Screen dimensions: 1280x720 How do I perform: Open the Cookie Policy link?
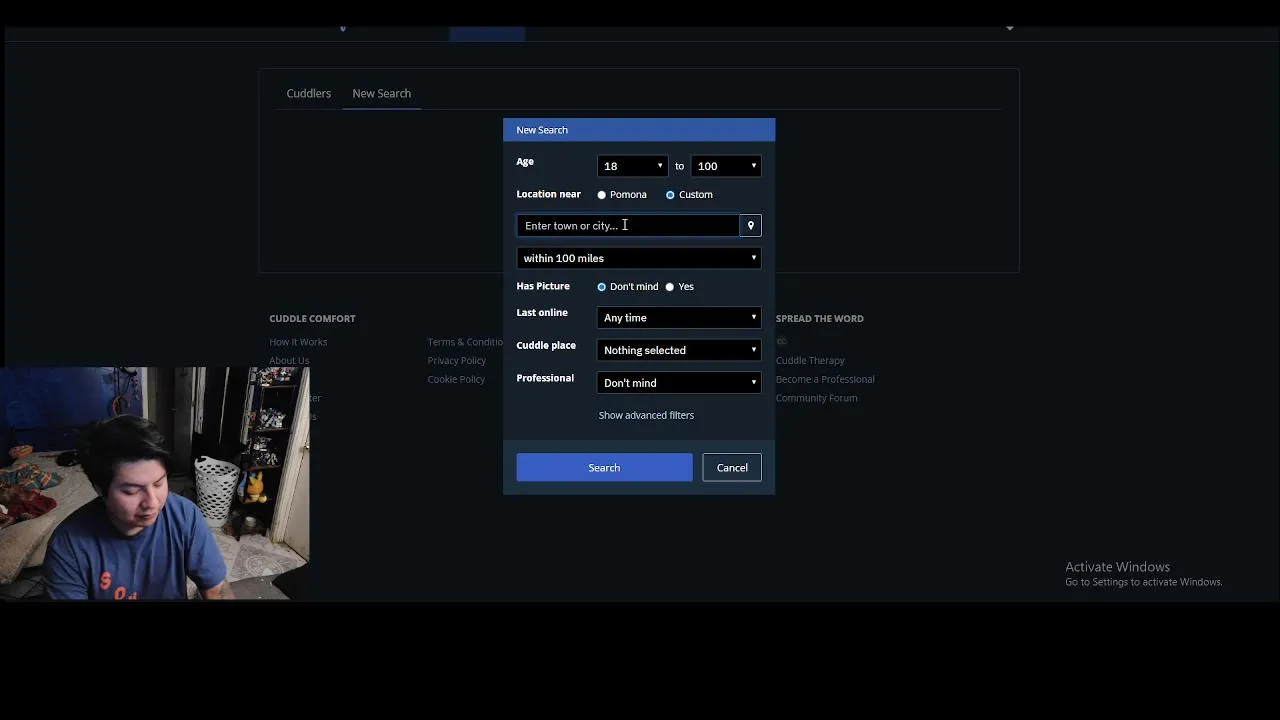coord(456,379)
